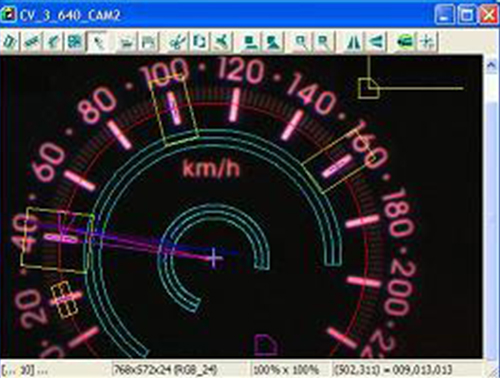Click the second magnifier zoom icon
Image resolution: width=500 pixels, height=378 pixels.
point(323,42)
